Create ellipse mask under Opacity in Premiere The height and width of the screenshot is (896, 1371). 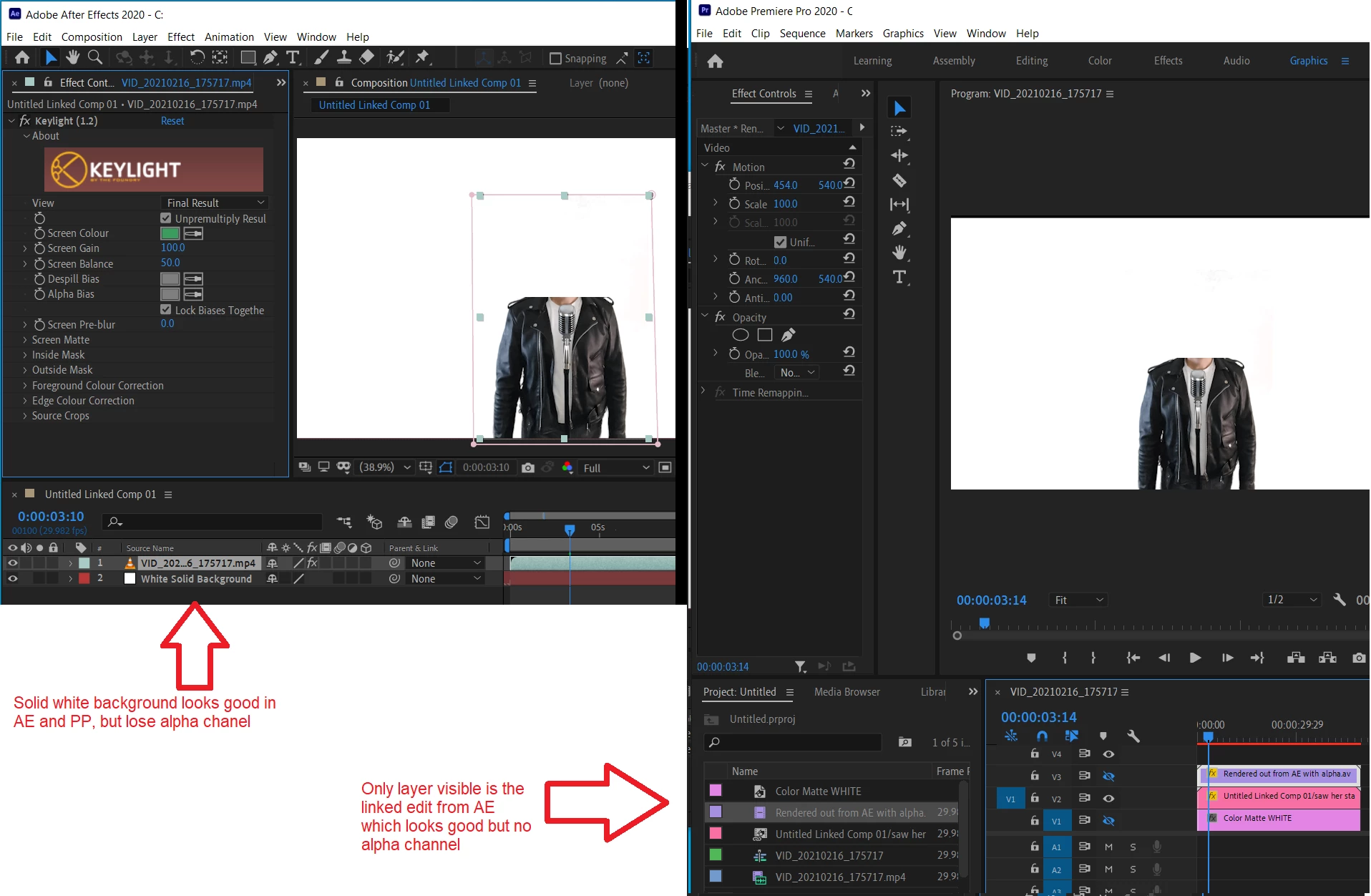741,335
